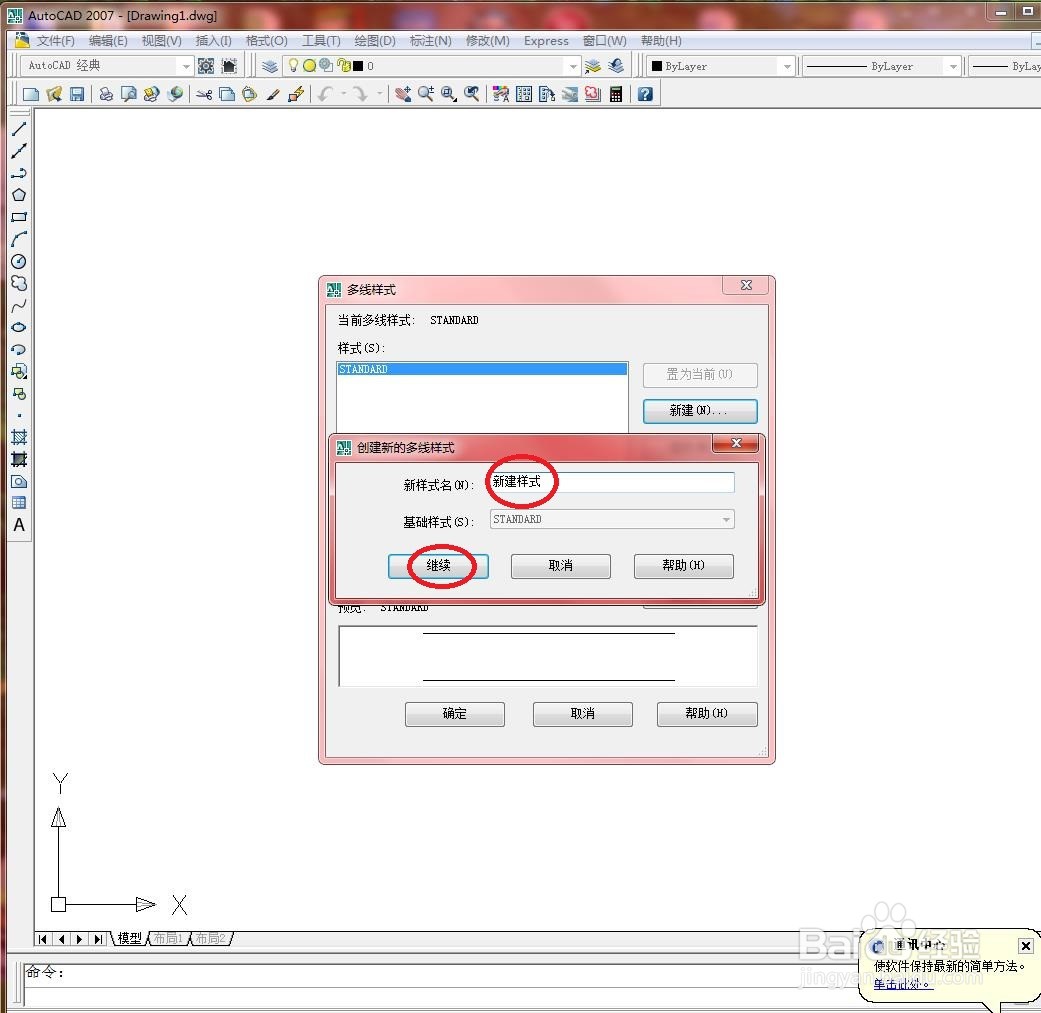Screen dimensions: 1041x1013
Task: Select the Insert Block tool
Action: click(19, 372)
